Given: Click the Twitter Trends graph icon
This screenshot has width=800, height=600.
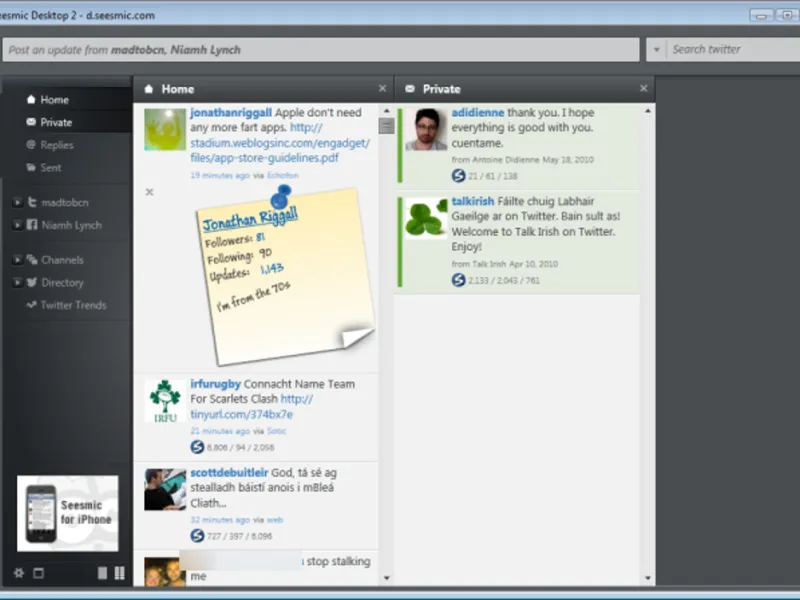Looking at the screenshot, I should click(31, 305).
